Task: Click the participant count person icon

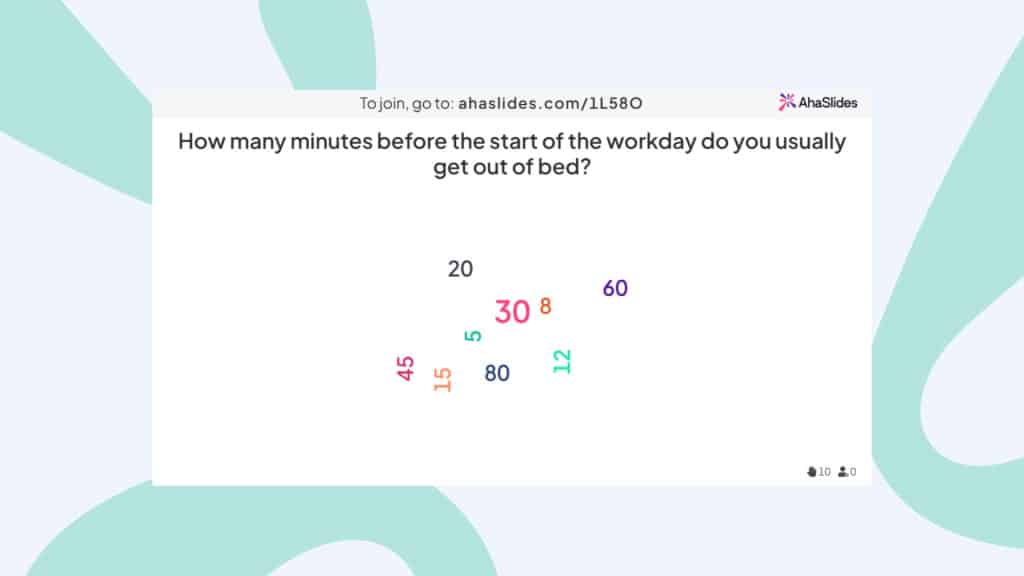Action: coord(843,472)
